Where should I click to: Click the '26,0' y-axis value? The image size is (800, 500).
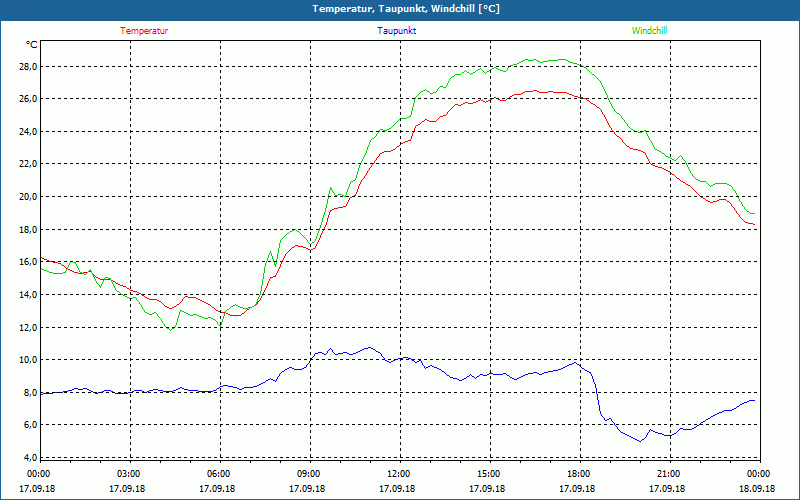(x=28, y=98)
